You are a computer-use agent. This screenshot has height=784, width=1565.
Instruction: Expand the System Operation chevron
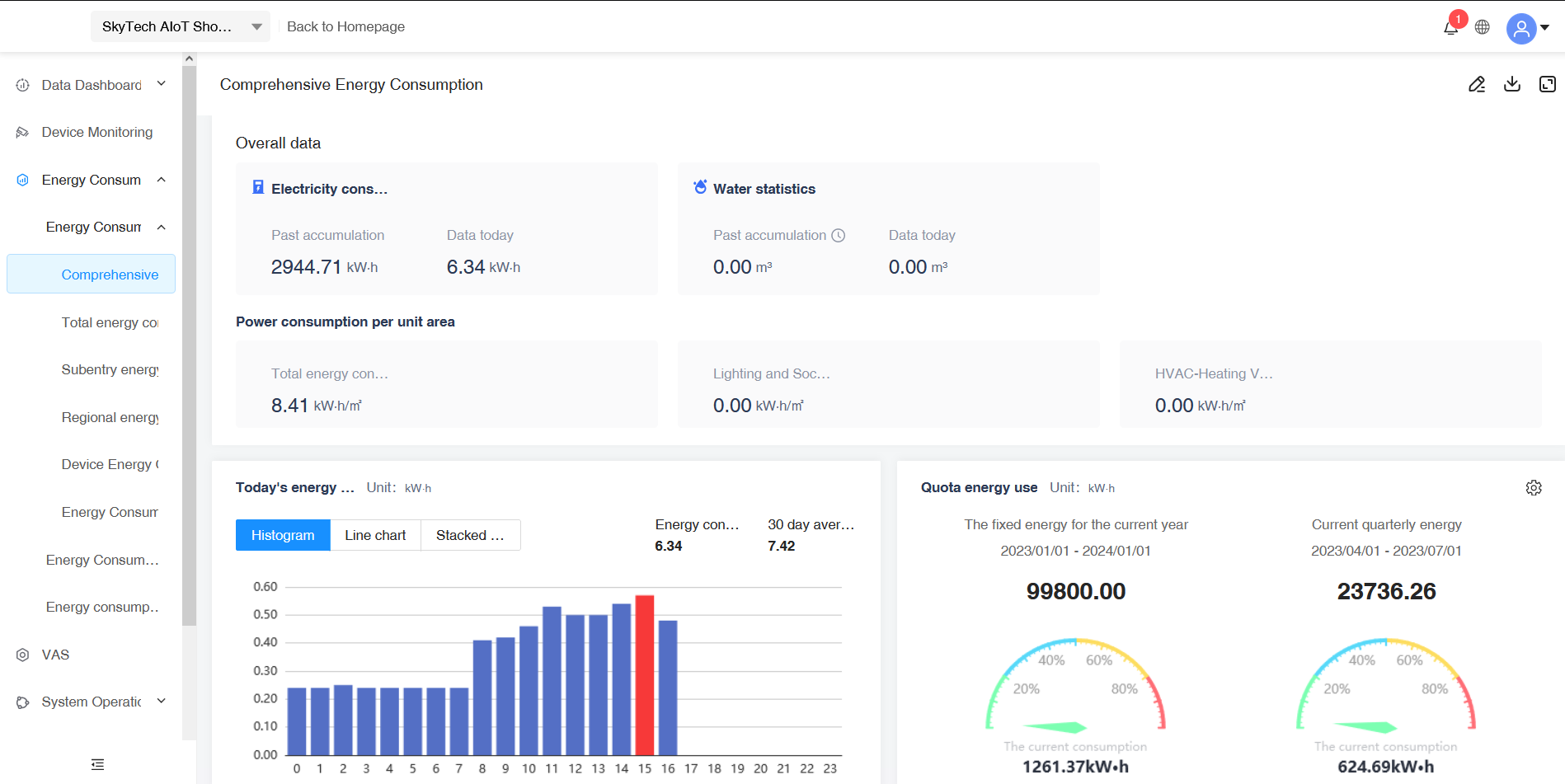pyautogui.click(x=162, y=702)
